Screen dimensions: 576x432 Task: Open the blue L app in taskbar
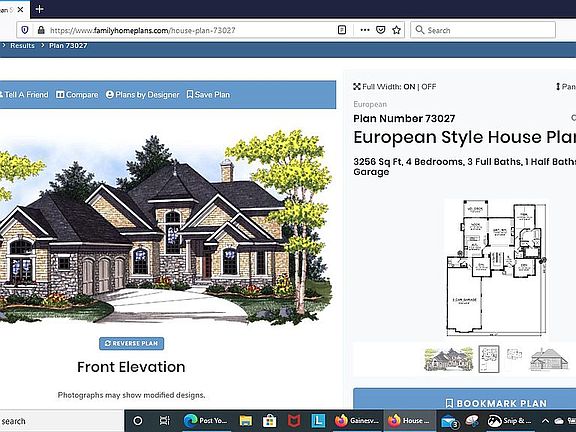318,421
